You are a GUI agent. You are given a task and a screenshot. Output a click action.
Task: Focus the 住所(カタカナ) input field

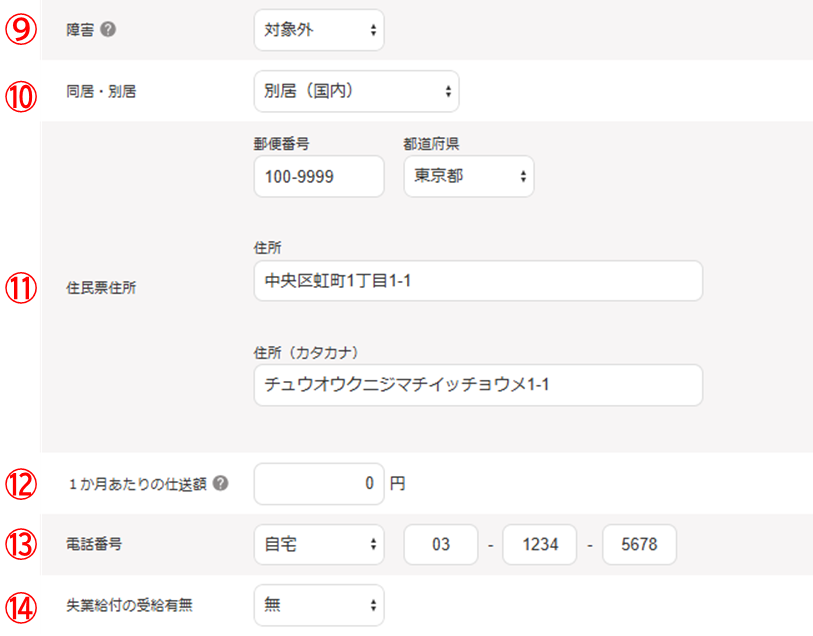[x=477, y=385]
